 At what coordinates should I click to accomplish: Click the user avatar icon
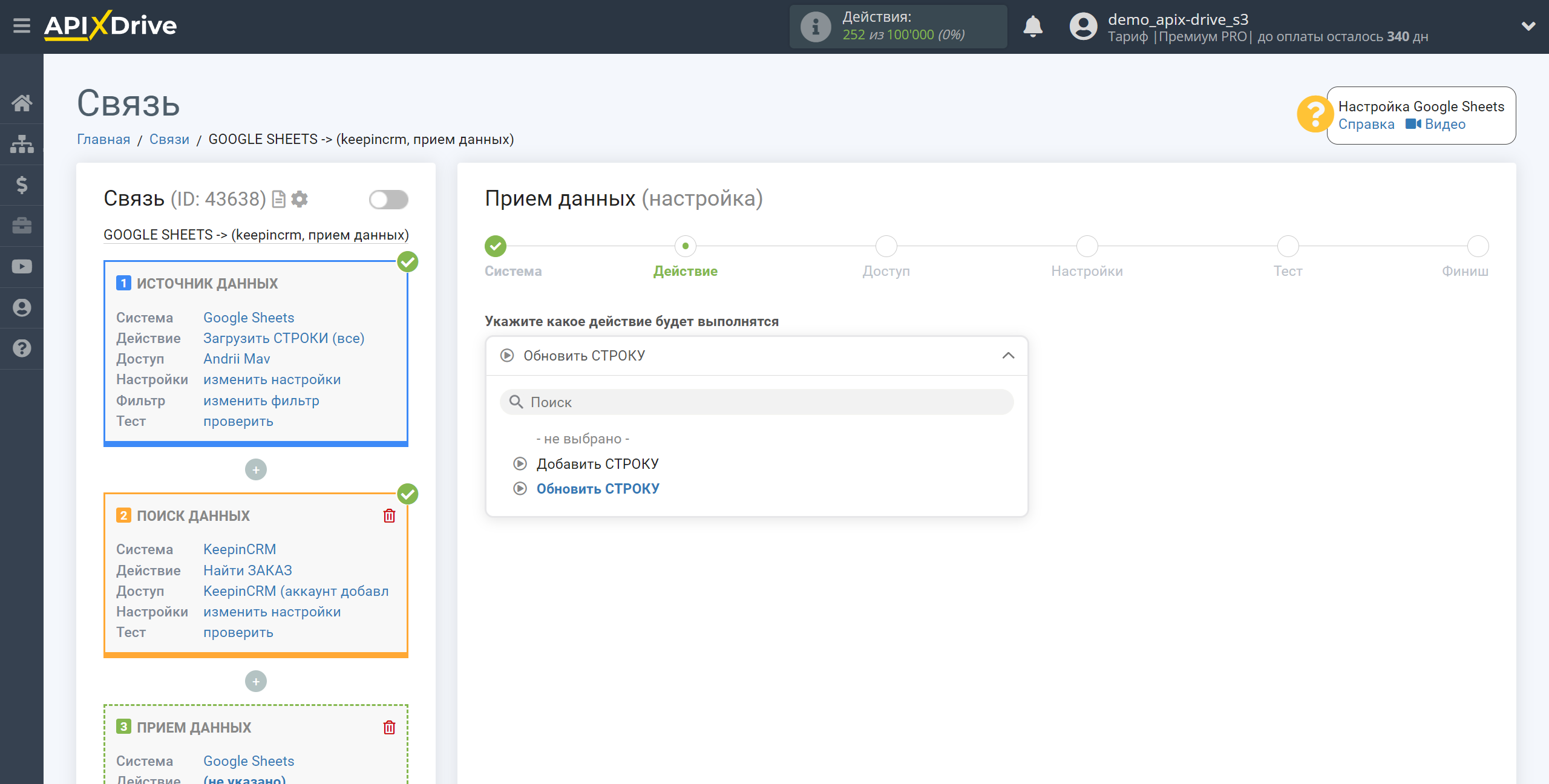coord(1083,27)
